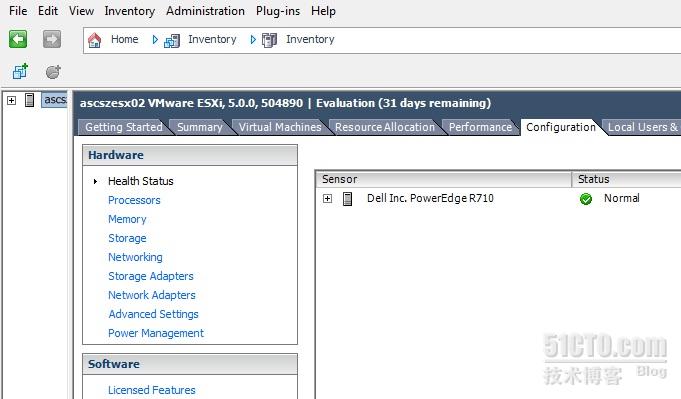Switch to the Summary tab
681x399 pixels.
(x=200, y=127)
